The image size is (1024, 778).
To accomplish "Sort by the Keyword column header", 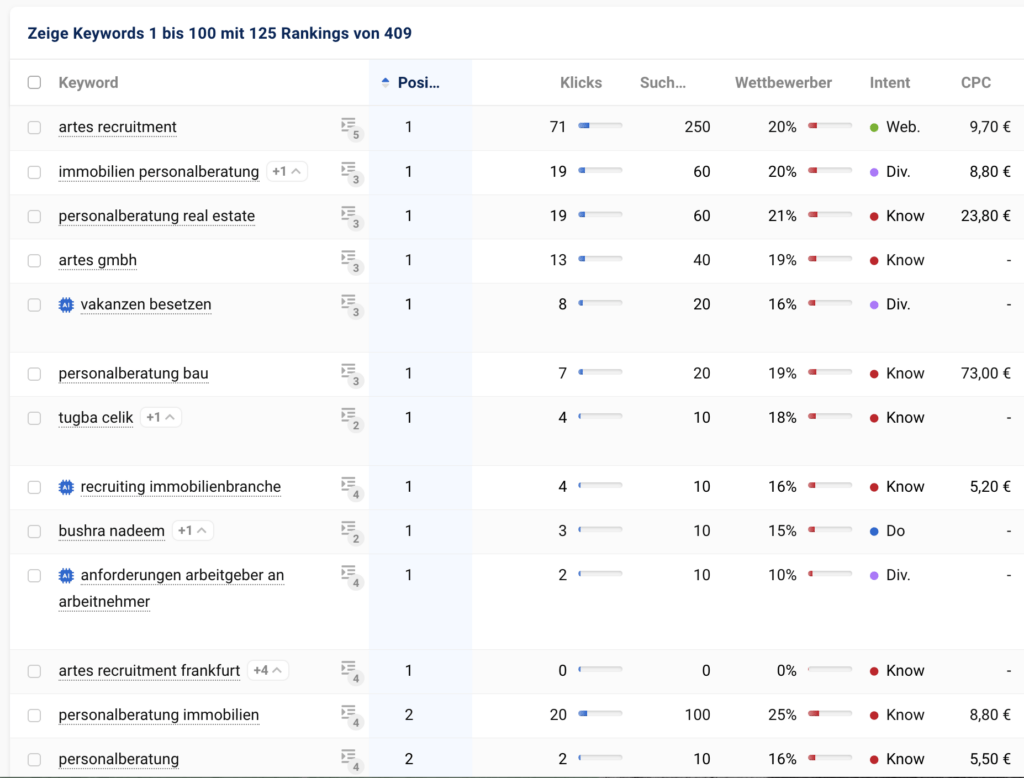I will click(88, 82).
